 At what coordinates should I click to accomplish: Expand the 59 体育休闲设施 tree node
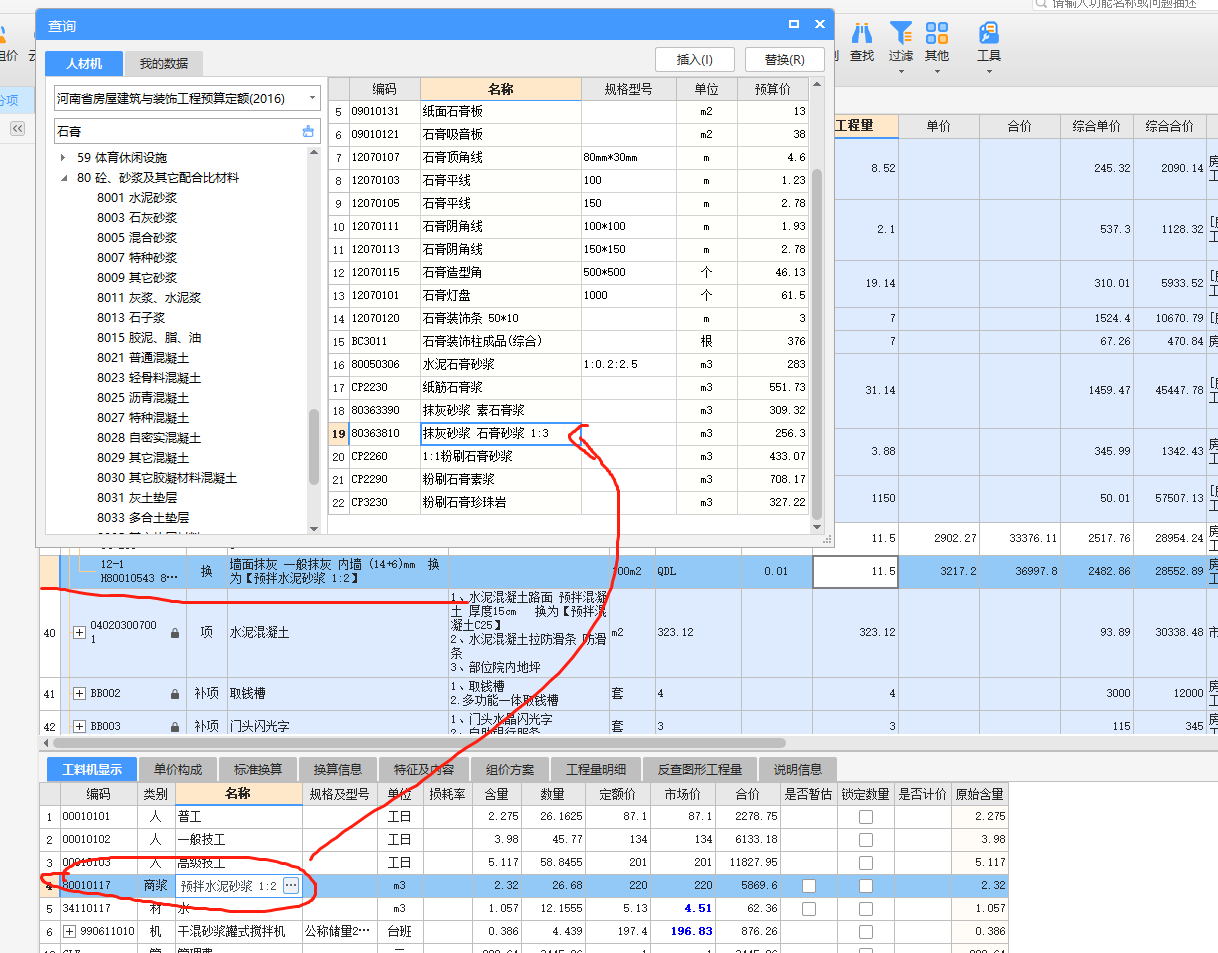pyautogui.click(x=64, y=158)
